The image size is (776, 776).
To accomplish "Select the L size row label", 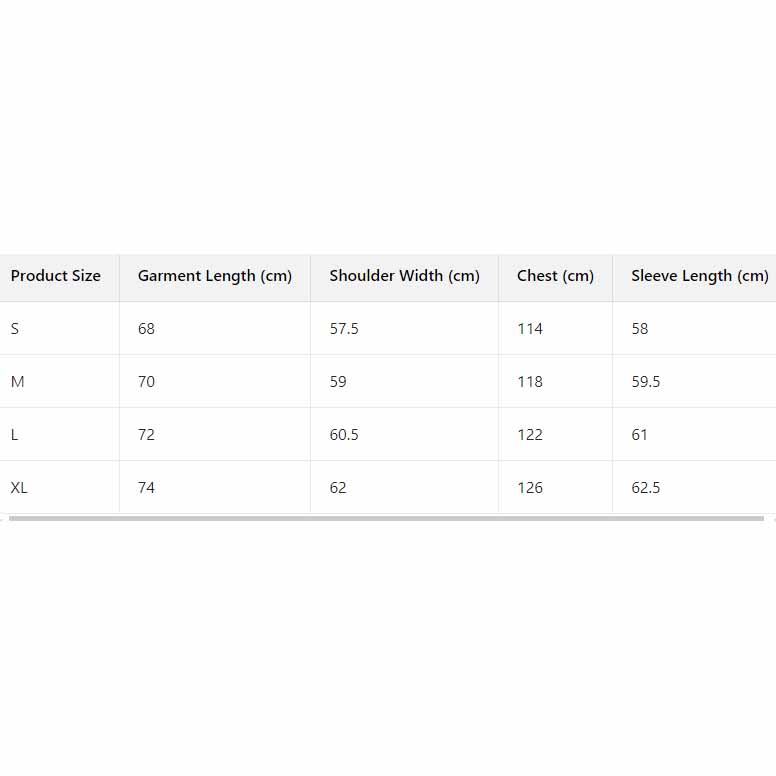I will (15, 435).
